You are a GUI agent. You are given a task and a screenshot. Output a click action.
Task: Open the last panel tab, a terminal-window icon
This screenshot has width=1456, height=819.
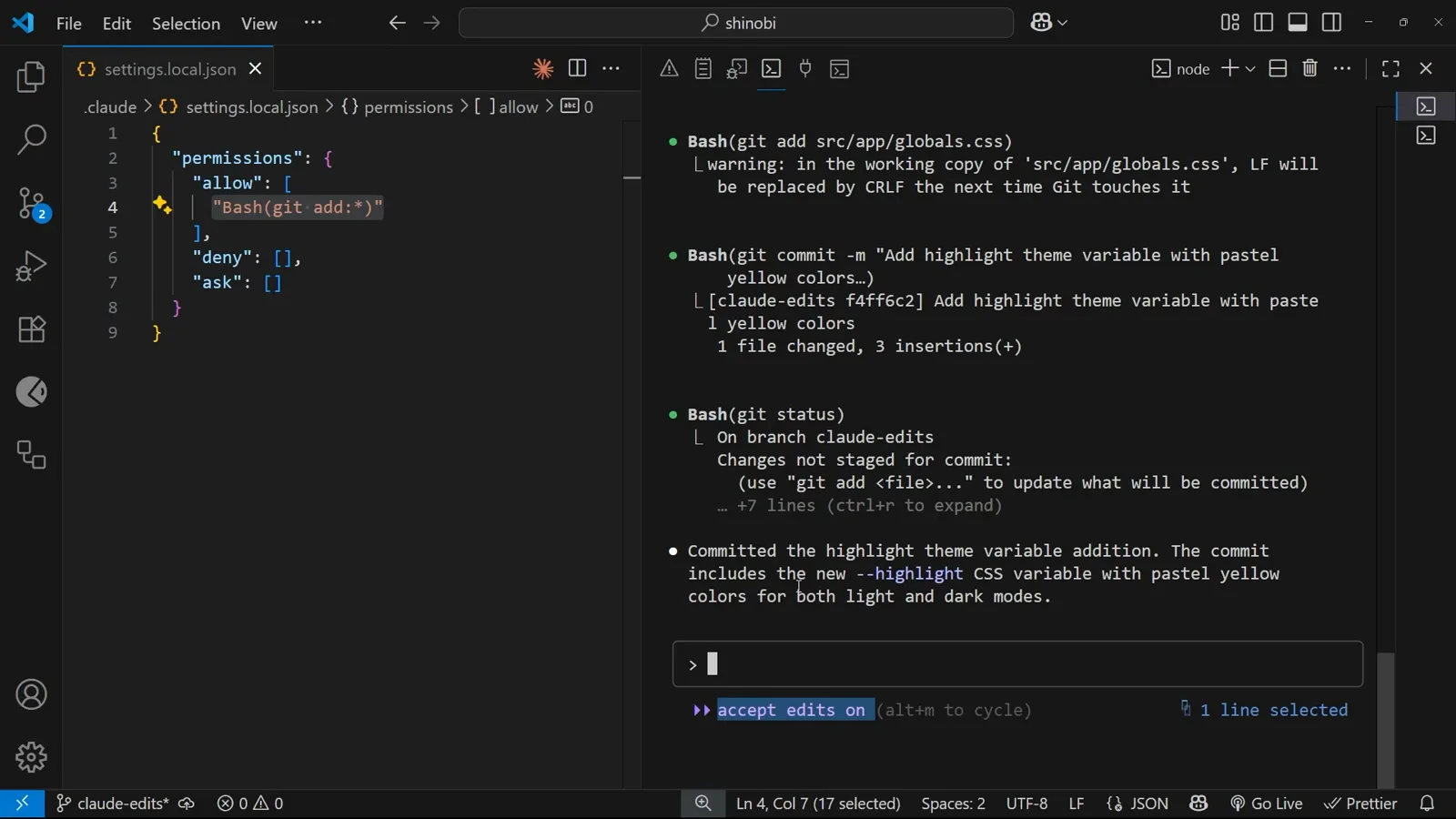click(x=840, y=68)
